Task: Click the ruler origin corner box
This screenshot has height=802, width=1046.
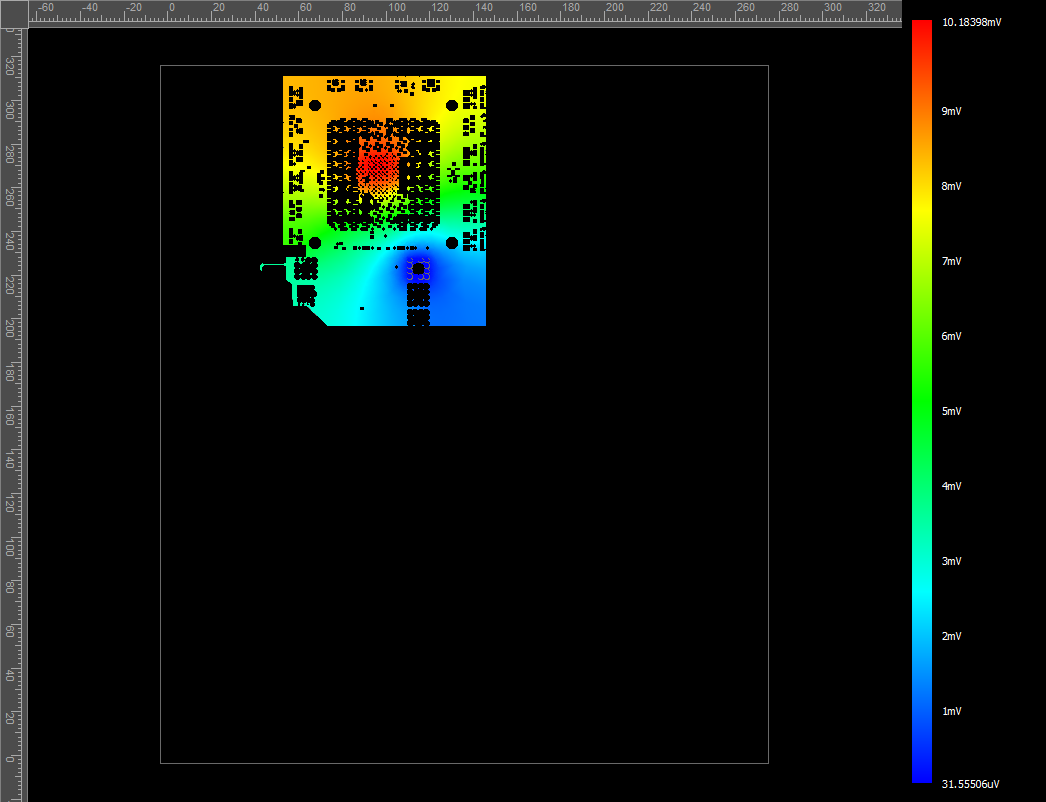Action: point(14,14)
